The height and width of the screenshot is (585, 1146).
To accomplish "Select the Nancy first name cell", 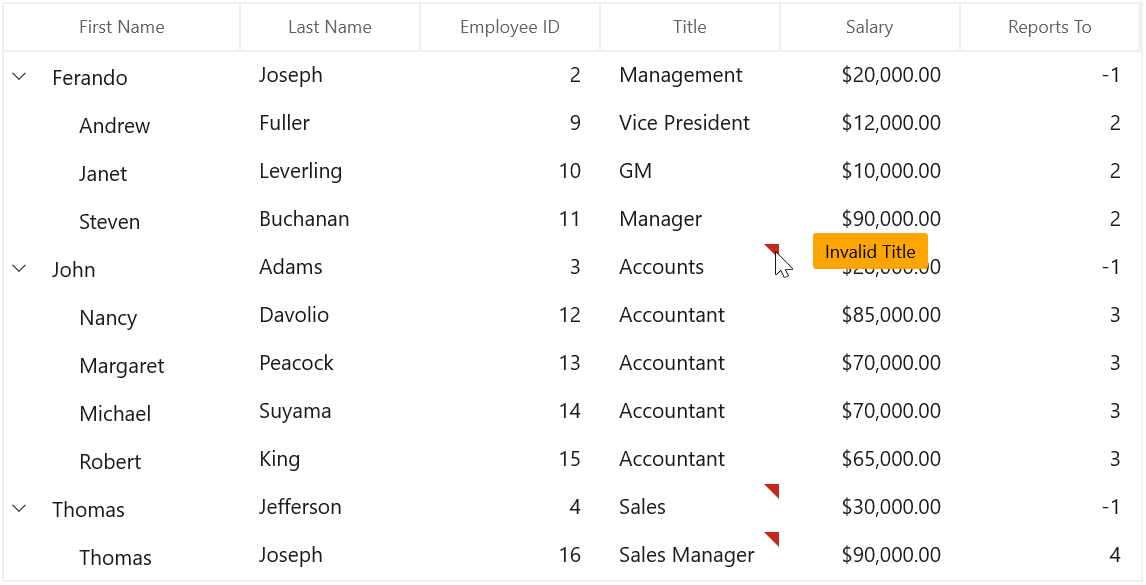I will [x=121, y=316].
